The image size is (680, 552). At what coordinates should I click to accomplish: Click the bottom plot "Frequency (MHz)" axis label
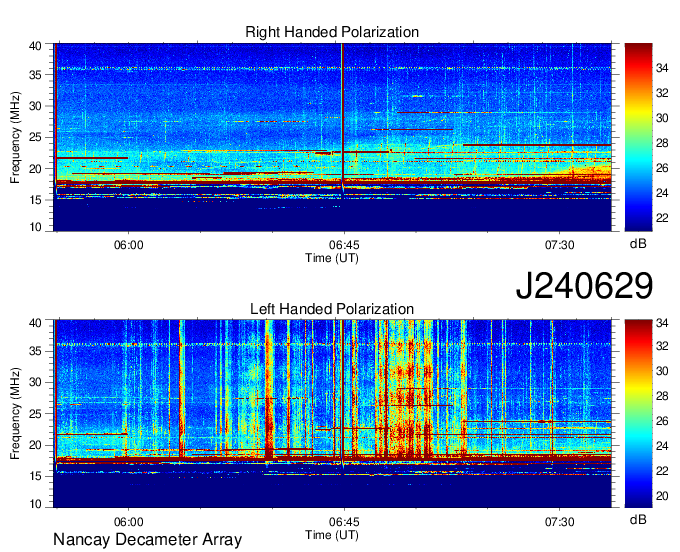coord(15,414)
